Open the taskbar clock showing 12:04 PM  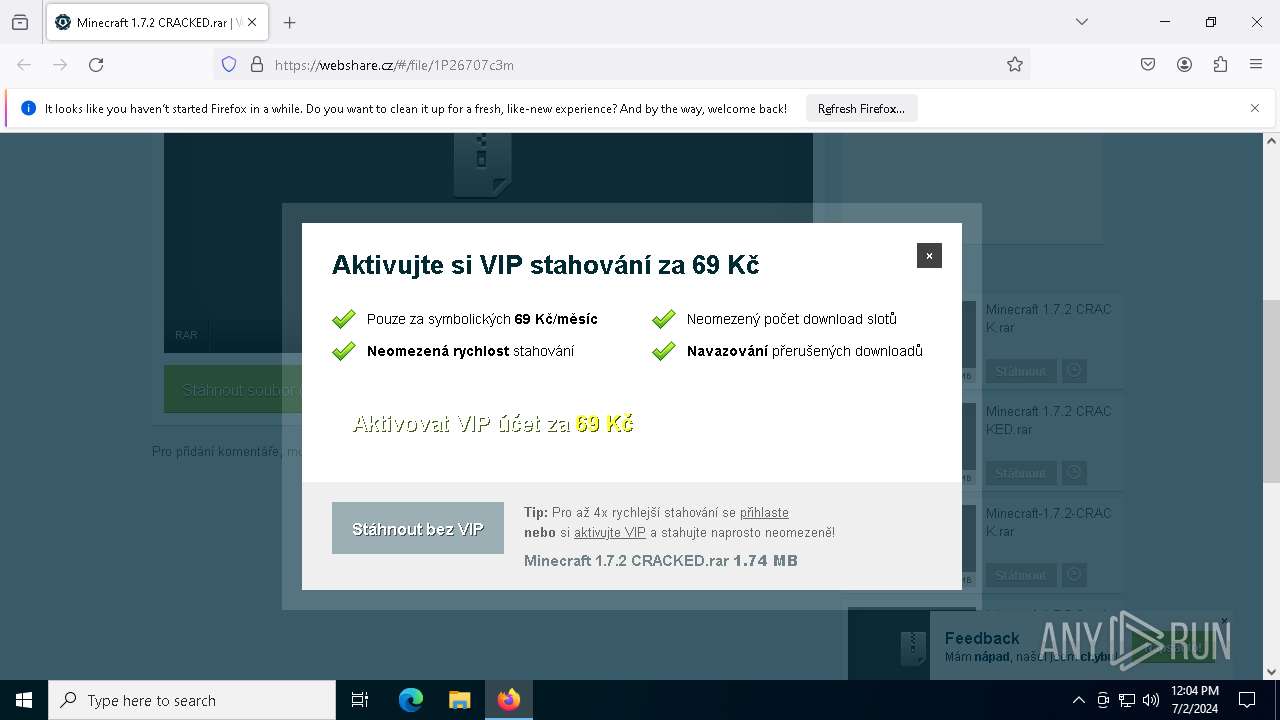click(1194, 700)
